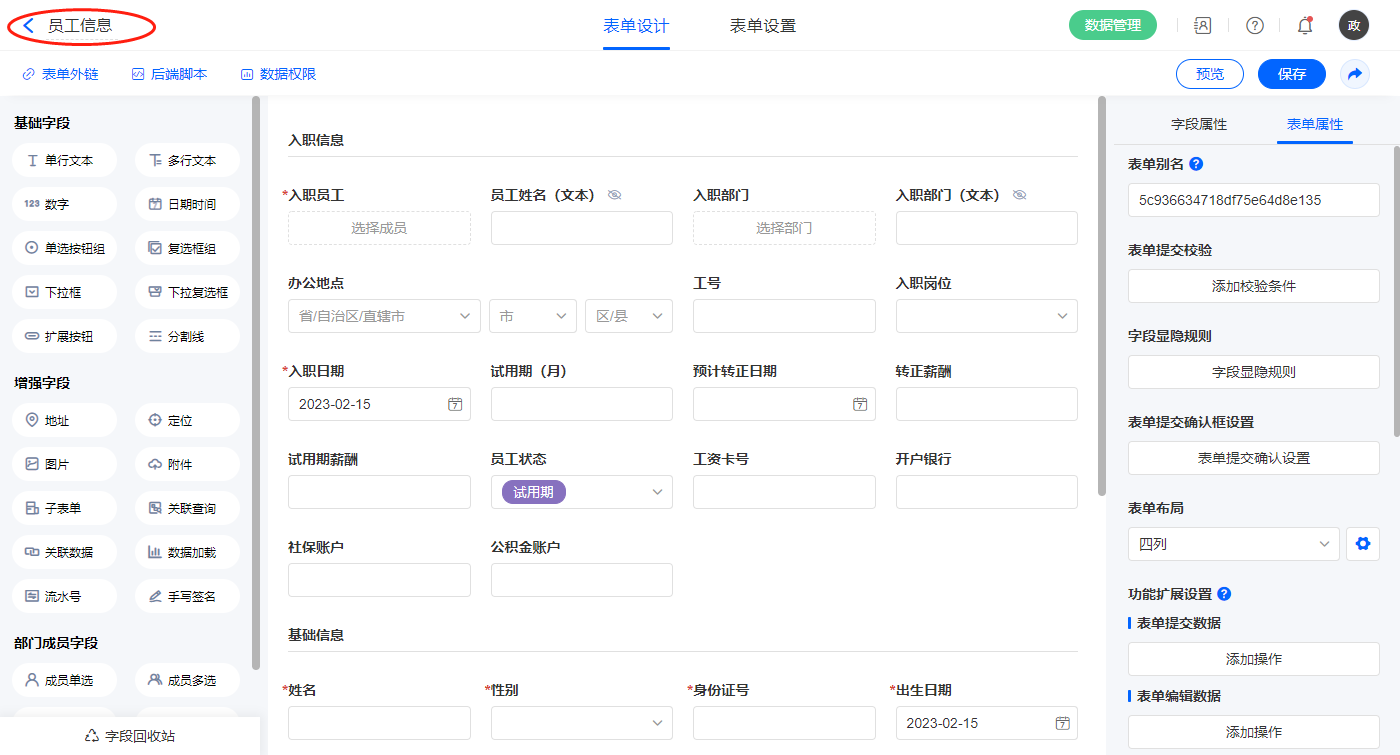Screen dimensions: 1400x755
Task: Open the 表单布局 gear settings icon
Action: coord(1361,544)
